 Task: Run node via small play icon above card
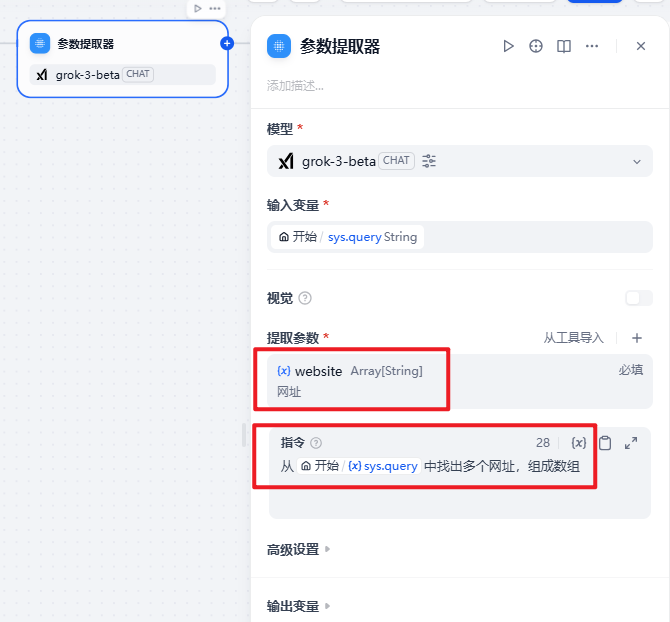(x=197, y=9)
